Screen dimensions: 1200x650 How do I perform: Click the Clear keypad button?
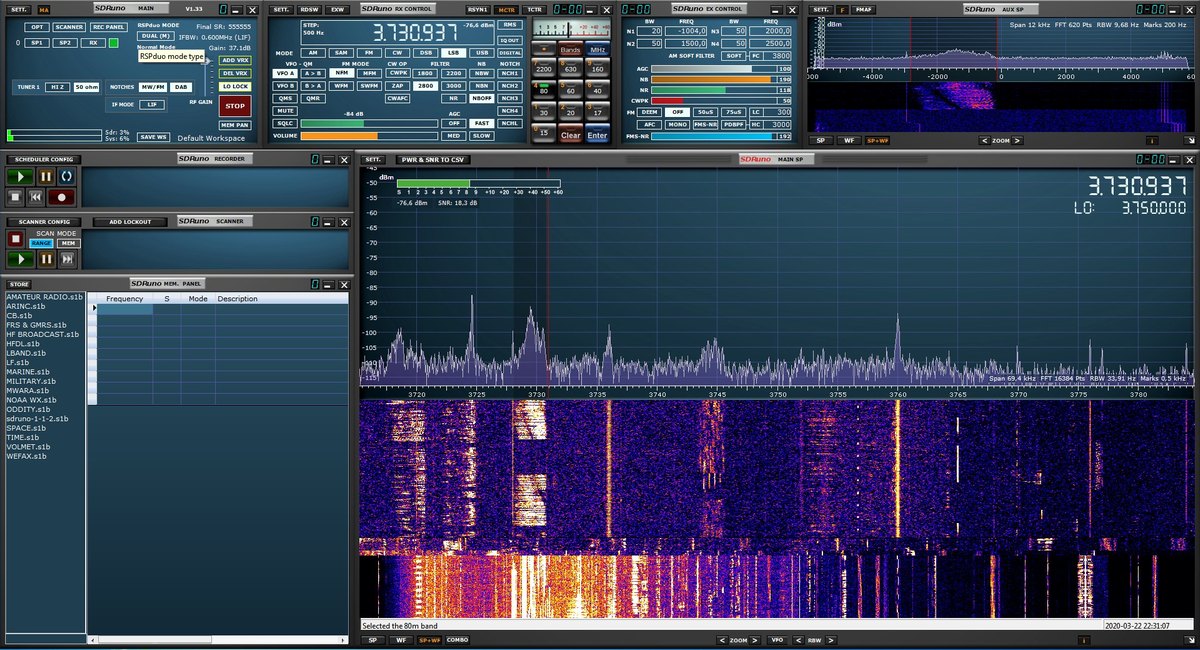tap(570, 134)
